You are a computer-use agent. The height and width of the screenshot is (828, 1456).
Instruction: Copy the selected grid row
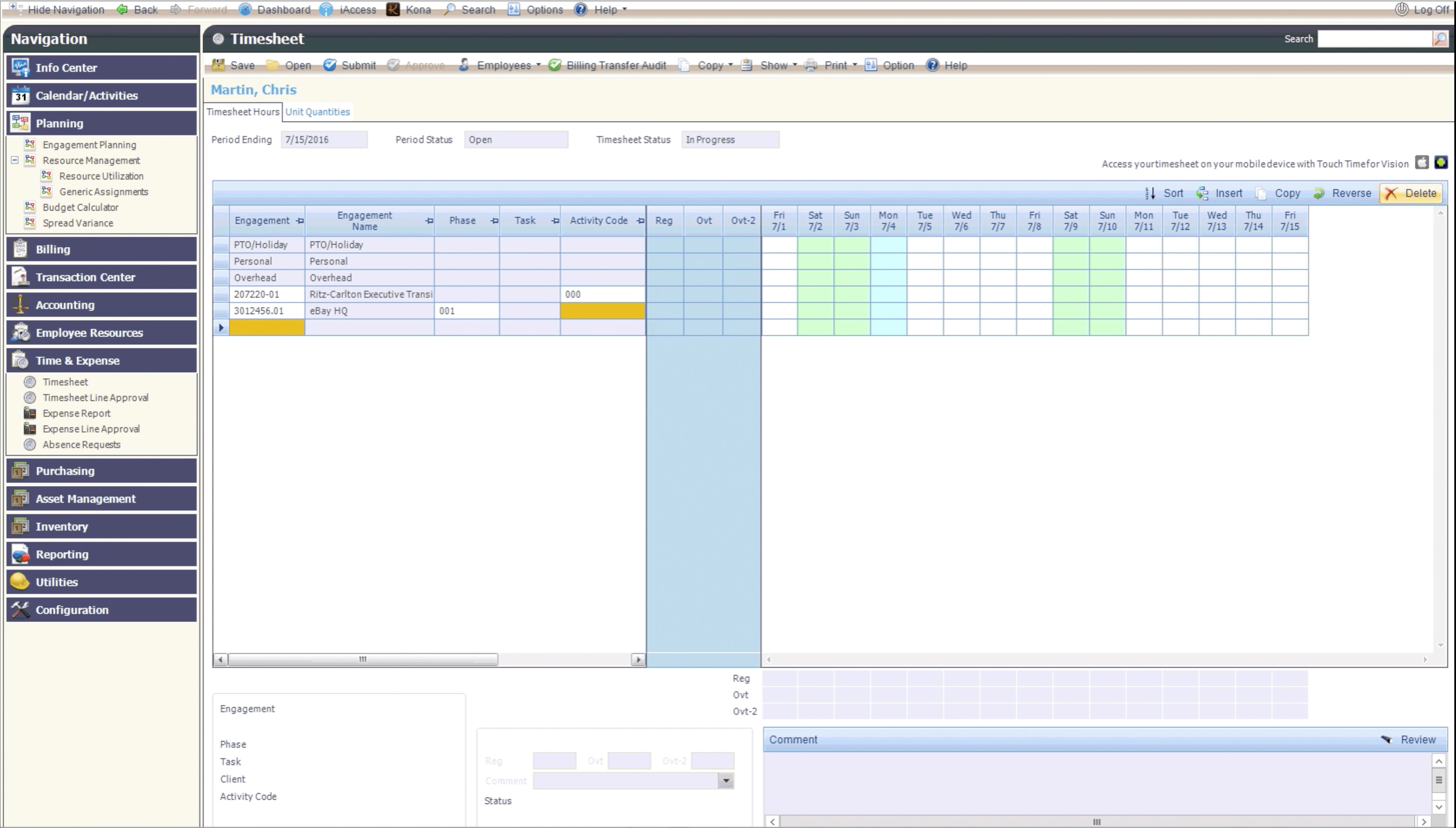pyautogui.click(x=1278, y=193)
